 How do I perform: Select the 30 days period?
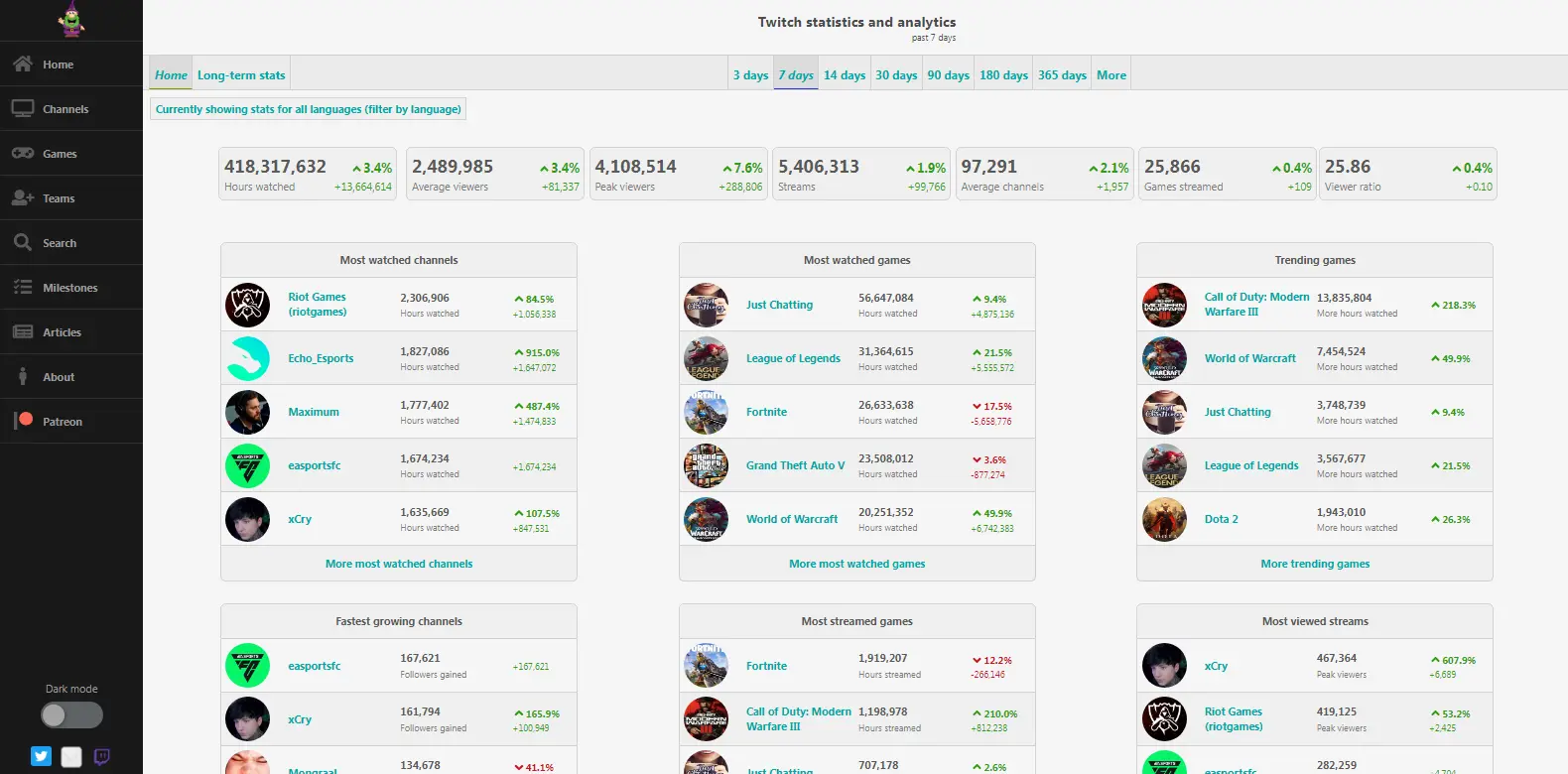896,74
